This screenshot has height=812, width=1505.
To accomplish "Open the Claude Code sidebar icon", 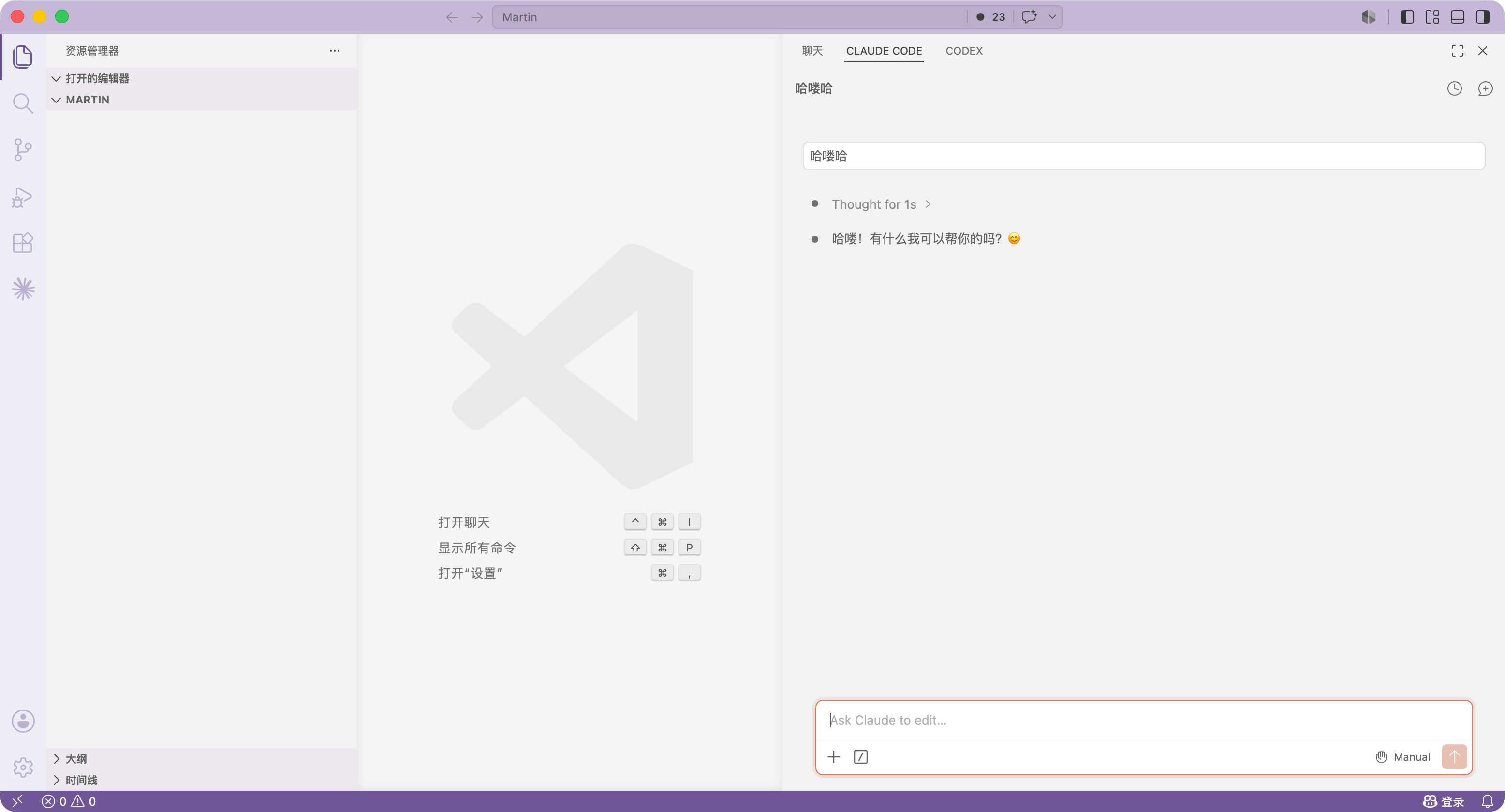I will click(23, 289).
